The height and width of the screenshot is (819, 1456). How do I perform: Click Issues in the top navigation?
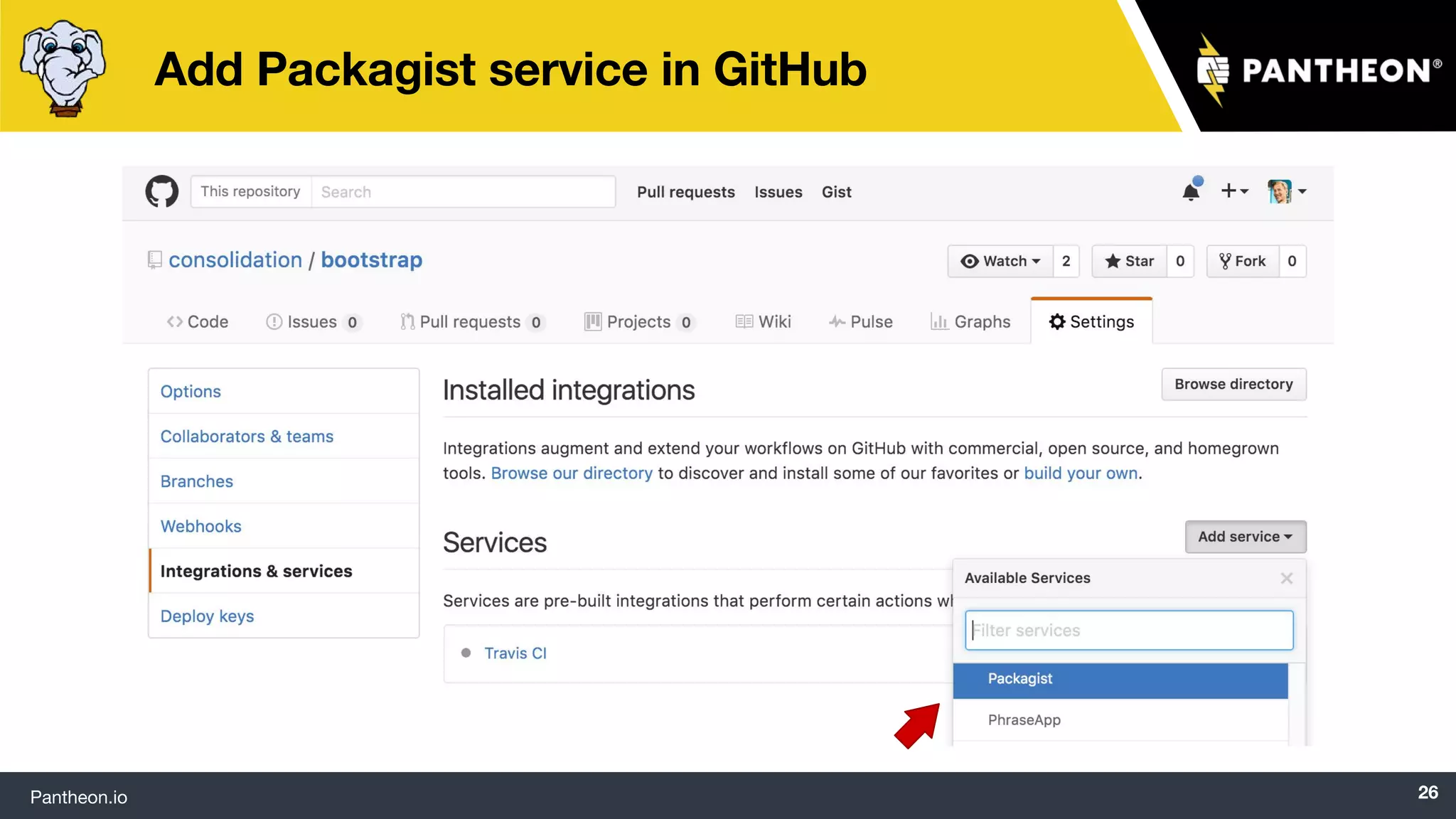[778, 192]
